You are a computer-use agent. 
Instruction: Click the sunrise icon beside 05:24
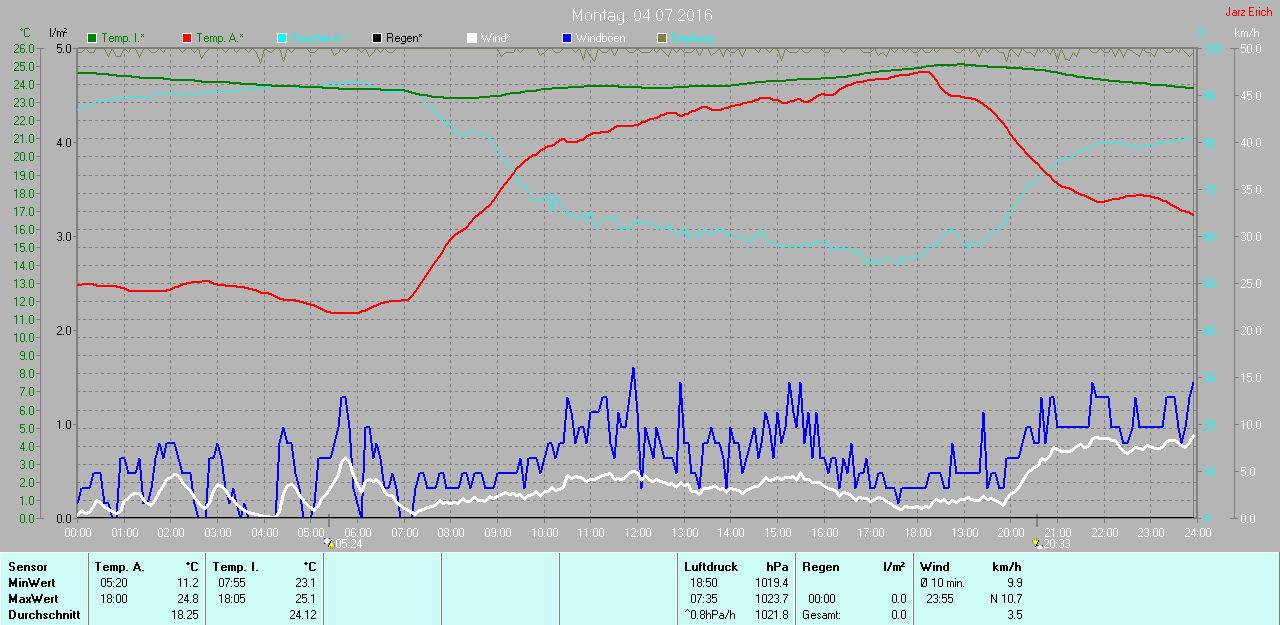(328, 543)
